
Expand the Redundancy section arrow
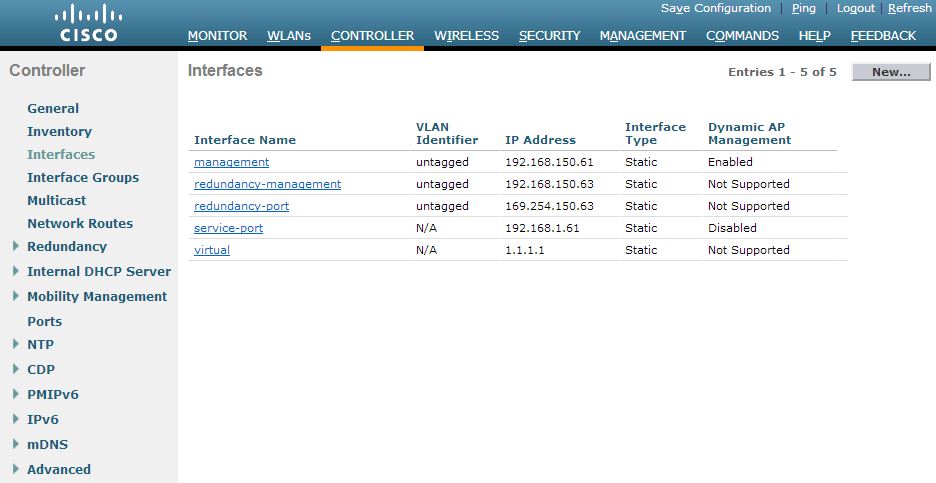[x=16, y=246]
